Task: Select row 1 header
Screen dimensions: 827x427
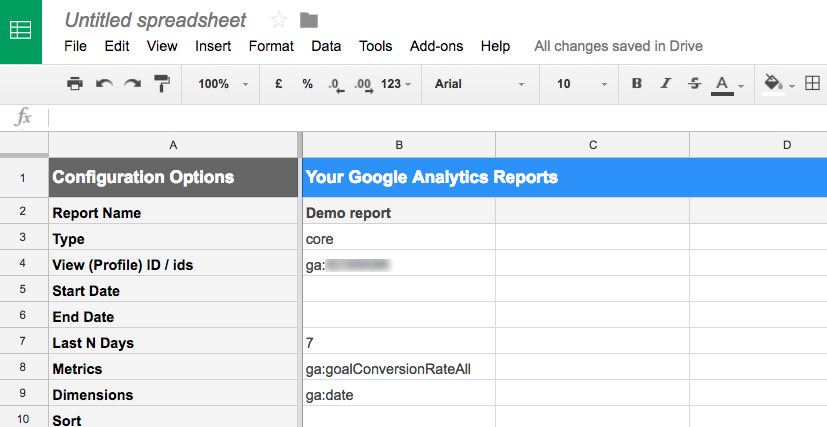Action: [x=24, y=178]
